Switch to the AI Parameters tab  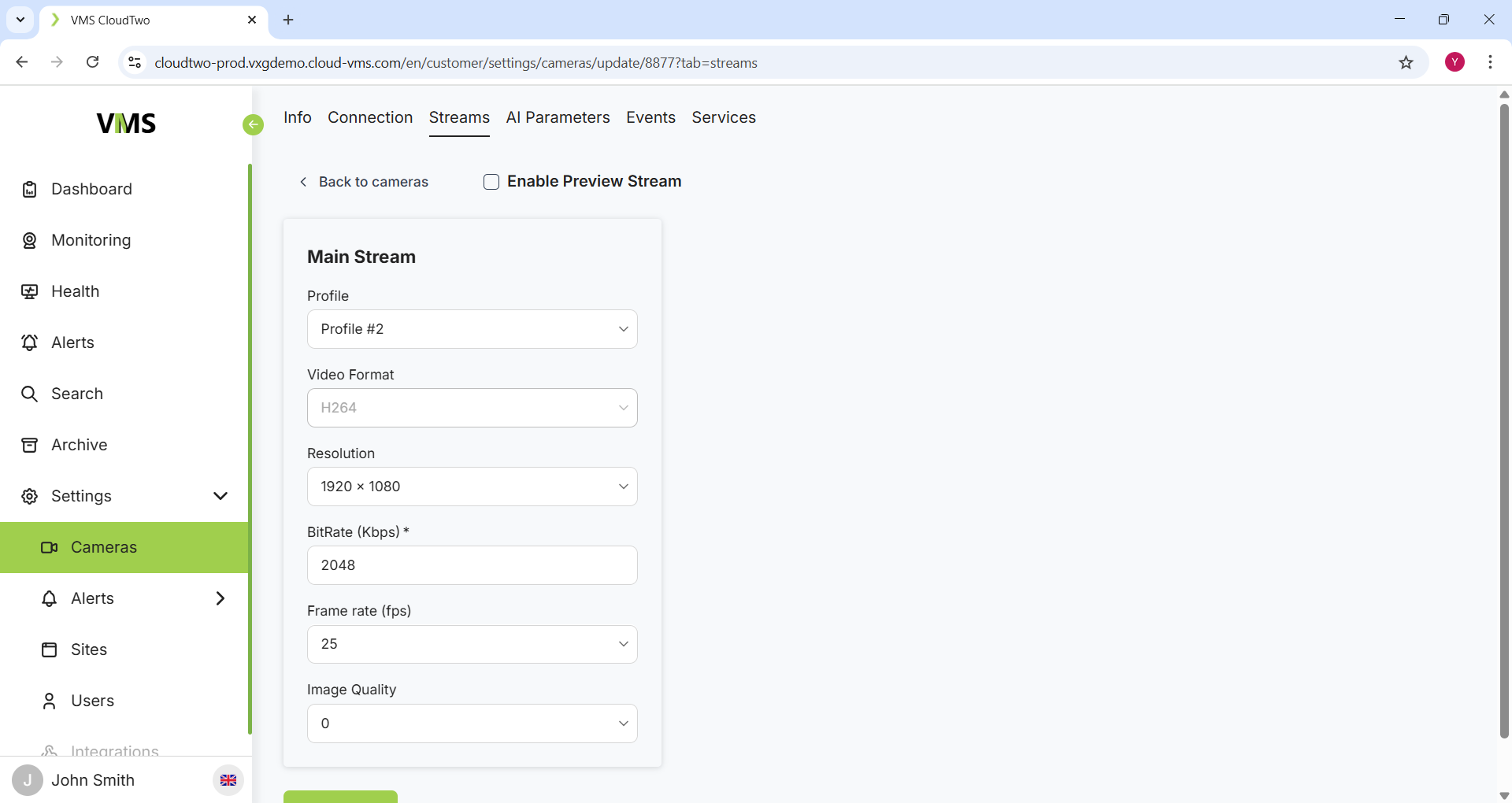(x=558, y=117)
